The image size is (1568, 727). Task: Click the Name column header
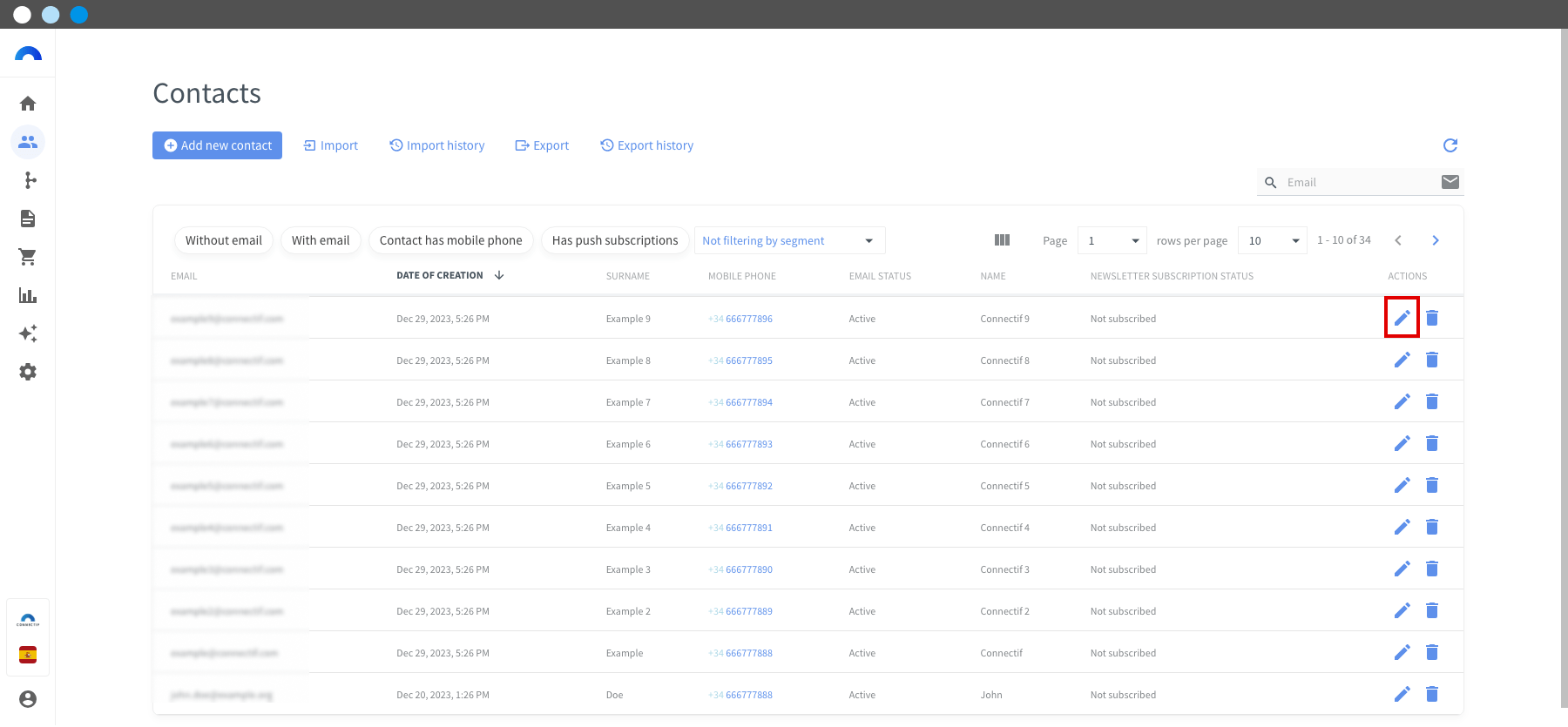[993, 276]
